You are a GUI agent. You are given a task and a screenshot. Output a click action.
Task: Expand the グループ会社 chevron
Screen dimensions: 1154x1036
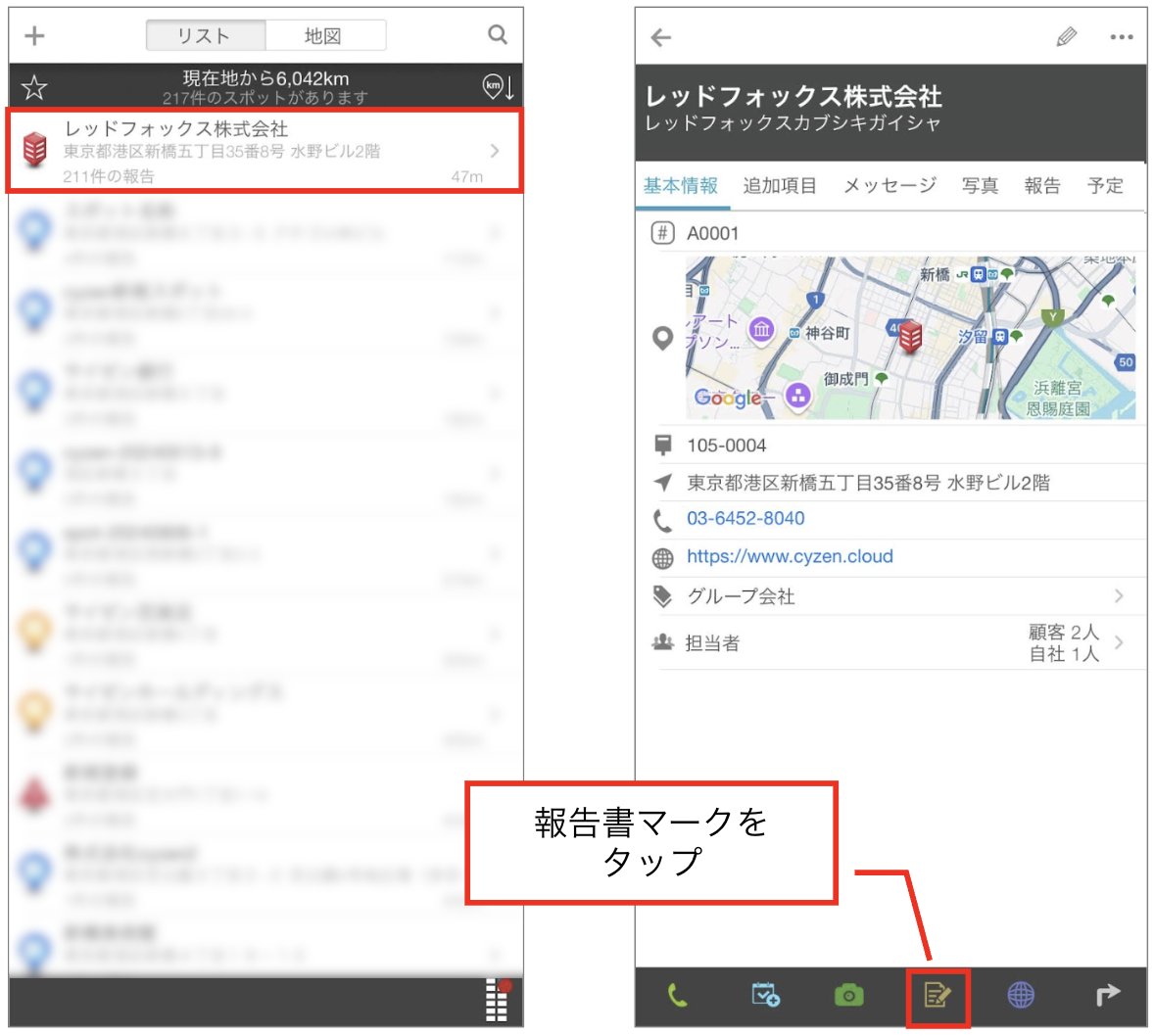(x=1119, y=596)
